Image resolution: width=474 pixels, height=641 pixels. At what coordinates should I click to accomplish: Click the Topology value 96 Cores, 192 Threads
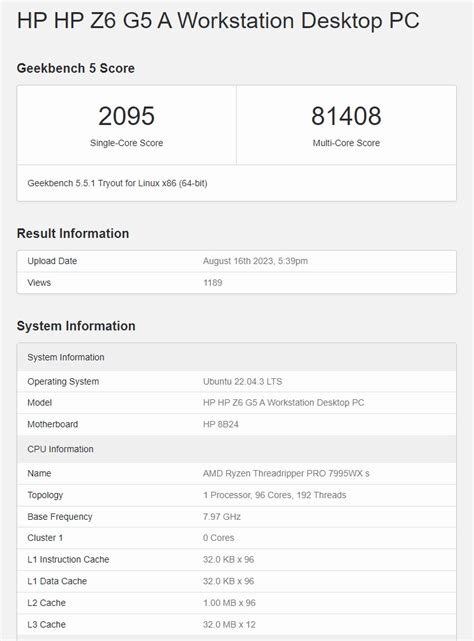click(274, 495)
